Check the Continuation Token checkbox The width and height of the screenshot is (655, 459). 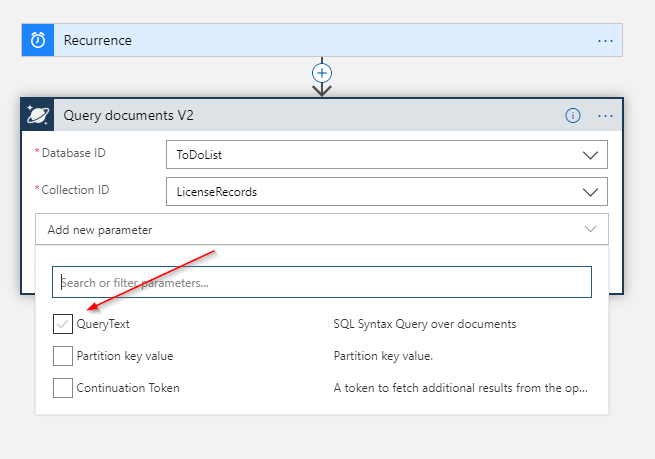coord(62,388)
